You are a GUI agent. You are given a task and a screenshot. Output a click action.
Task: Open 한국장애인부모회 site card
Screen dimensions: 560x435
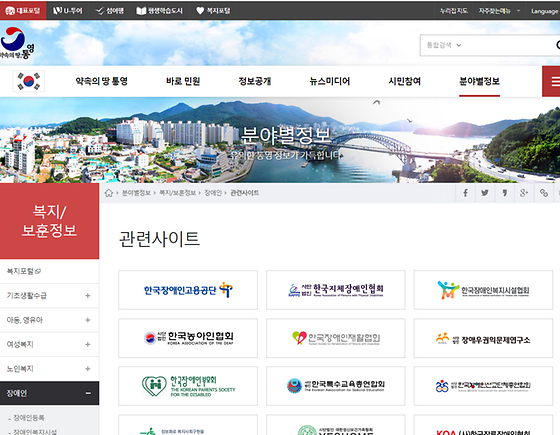click(188, 386)
